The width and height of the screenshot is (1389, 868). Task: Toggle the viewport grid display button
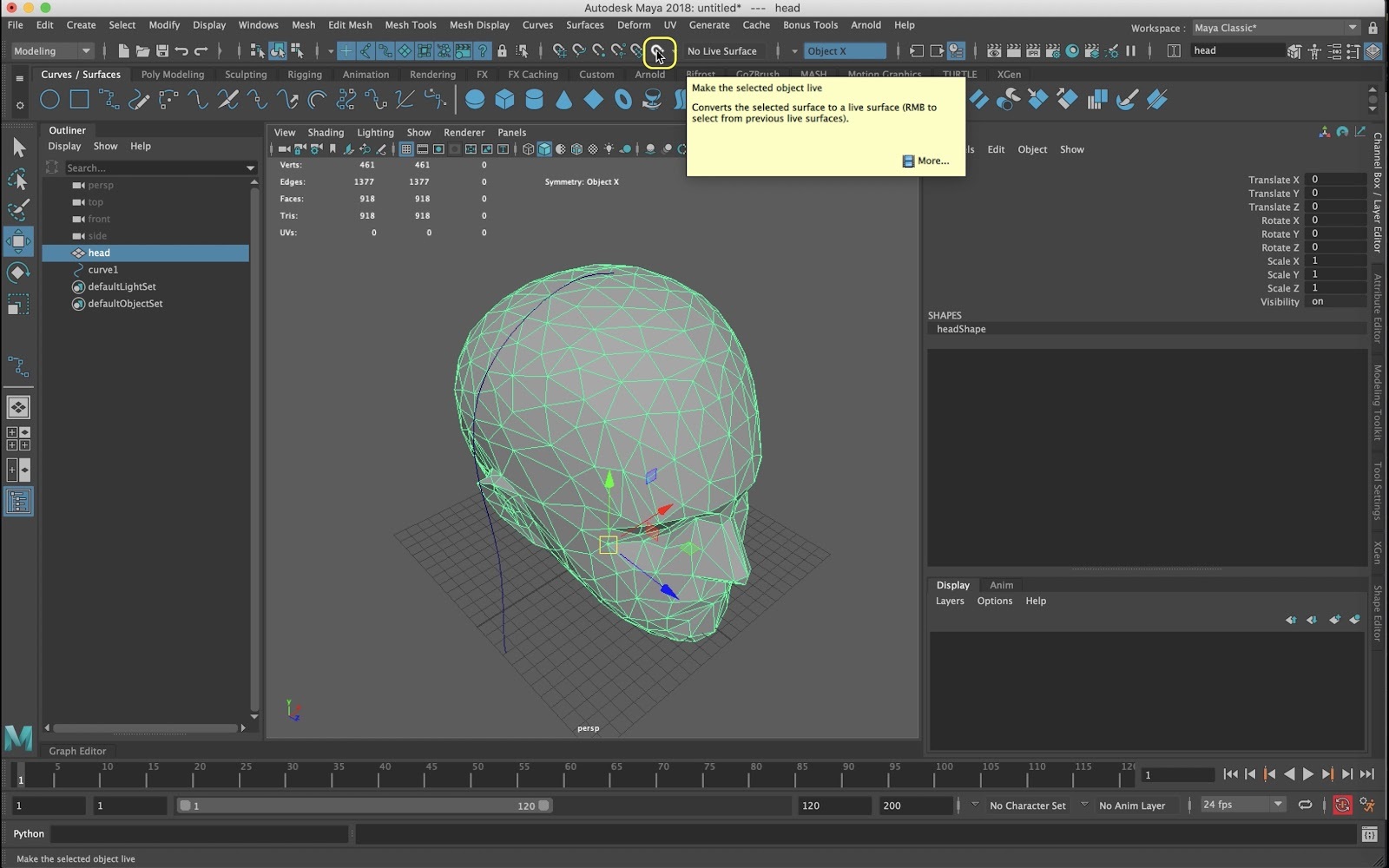[x=405, y=149]
